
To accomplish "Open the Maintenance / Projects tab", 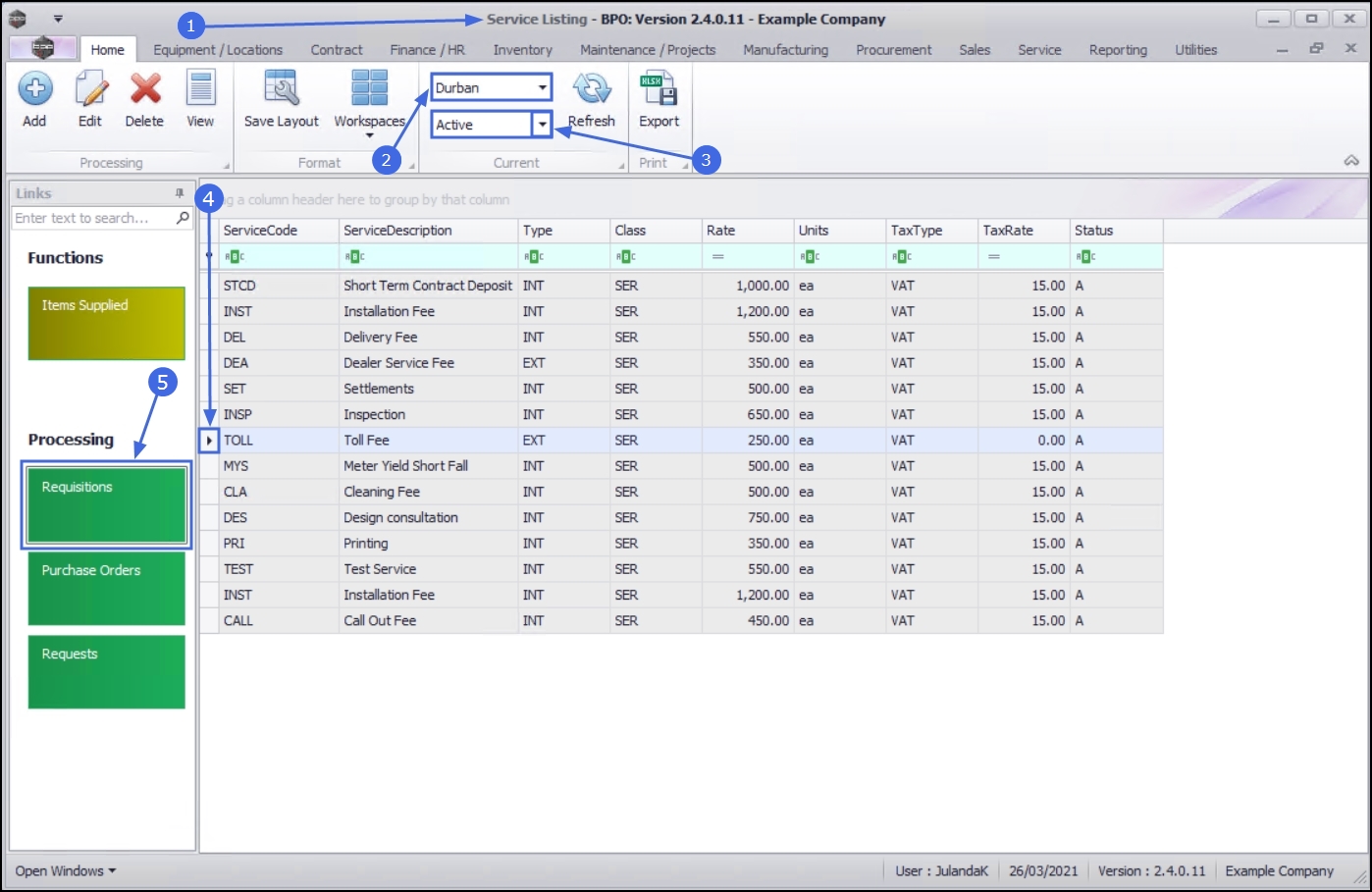I will click(x=648, y=50).
